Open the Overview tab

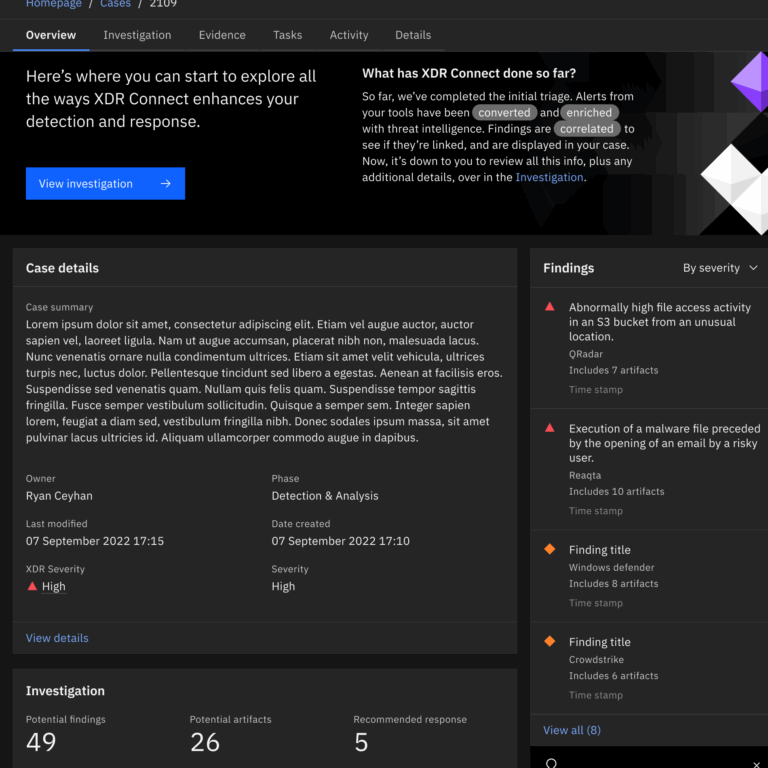51,35
